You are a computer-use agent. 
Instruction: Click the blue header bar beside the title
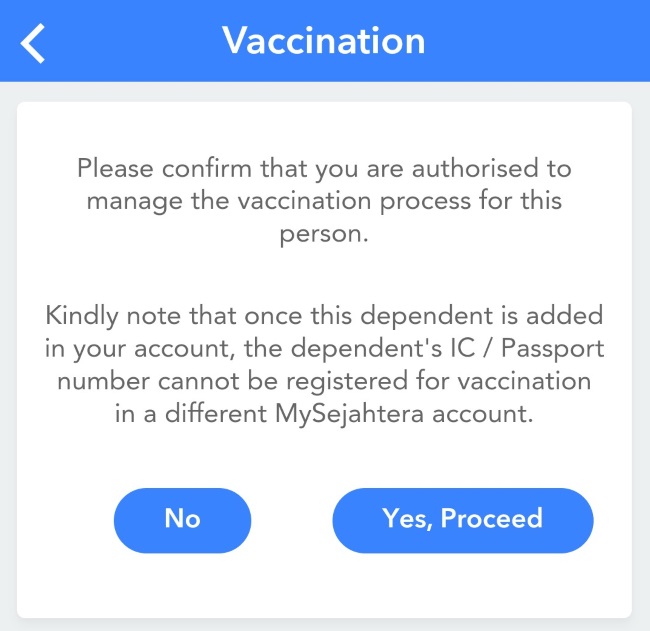point(539,41)
